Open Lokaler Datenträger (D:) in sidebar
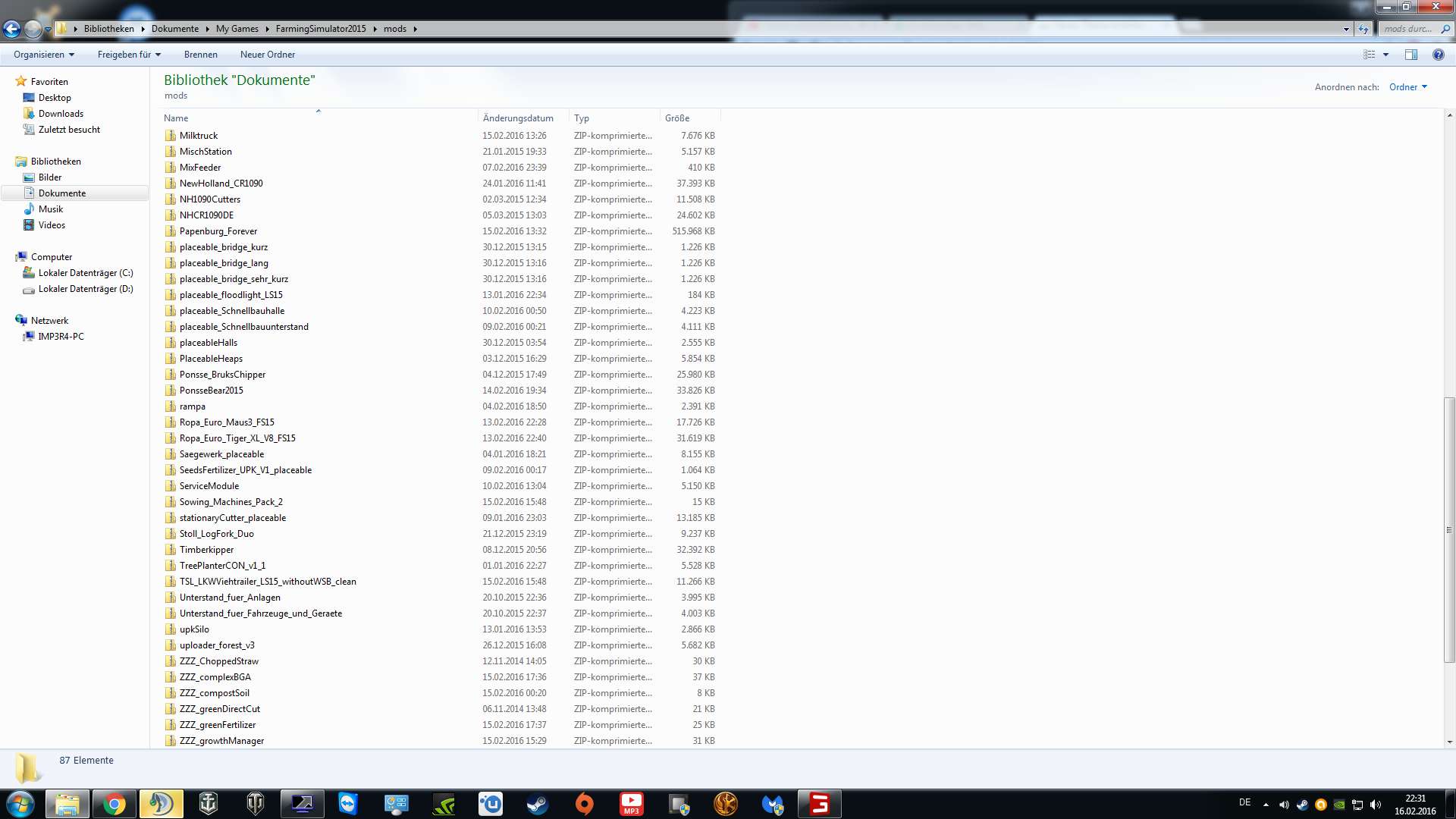The image size is (1456, 819). (x=86, y=289)
